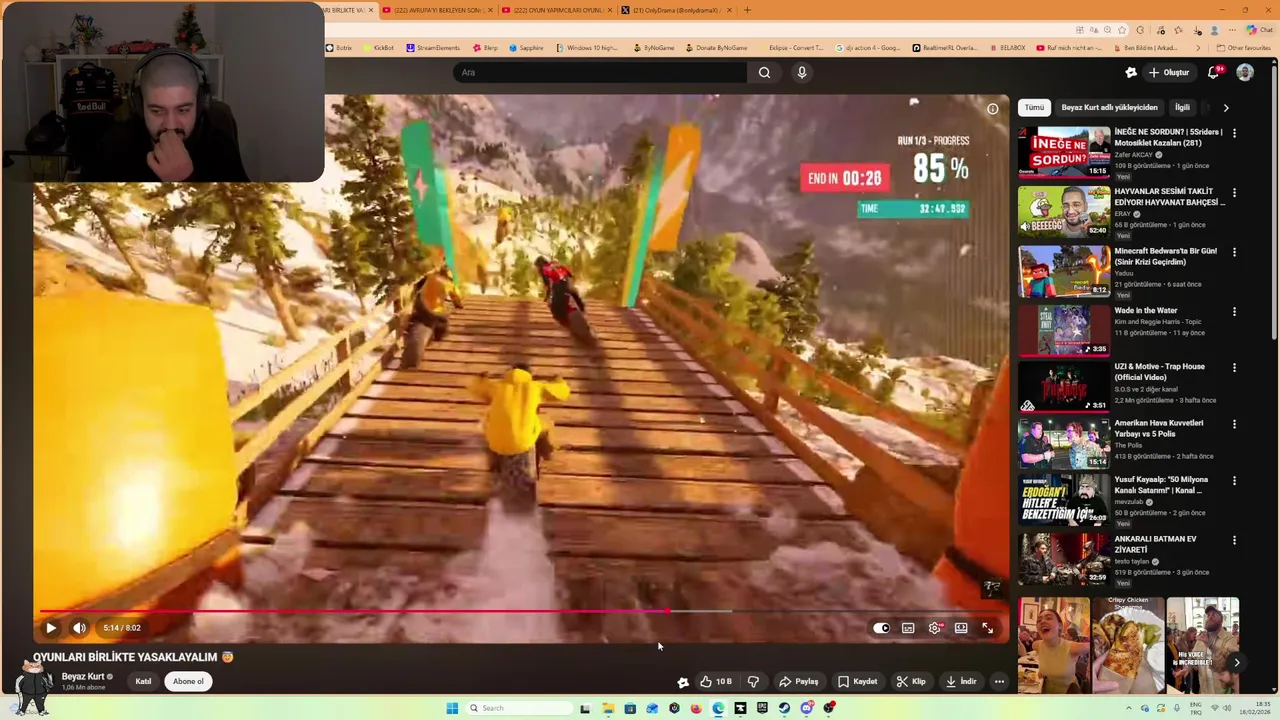Screen dimensions: 1280x720
Task: Select the Beyaz Kurt adlı yükleyiciden chip
Action: [1109, 107]
